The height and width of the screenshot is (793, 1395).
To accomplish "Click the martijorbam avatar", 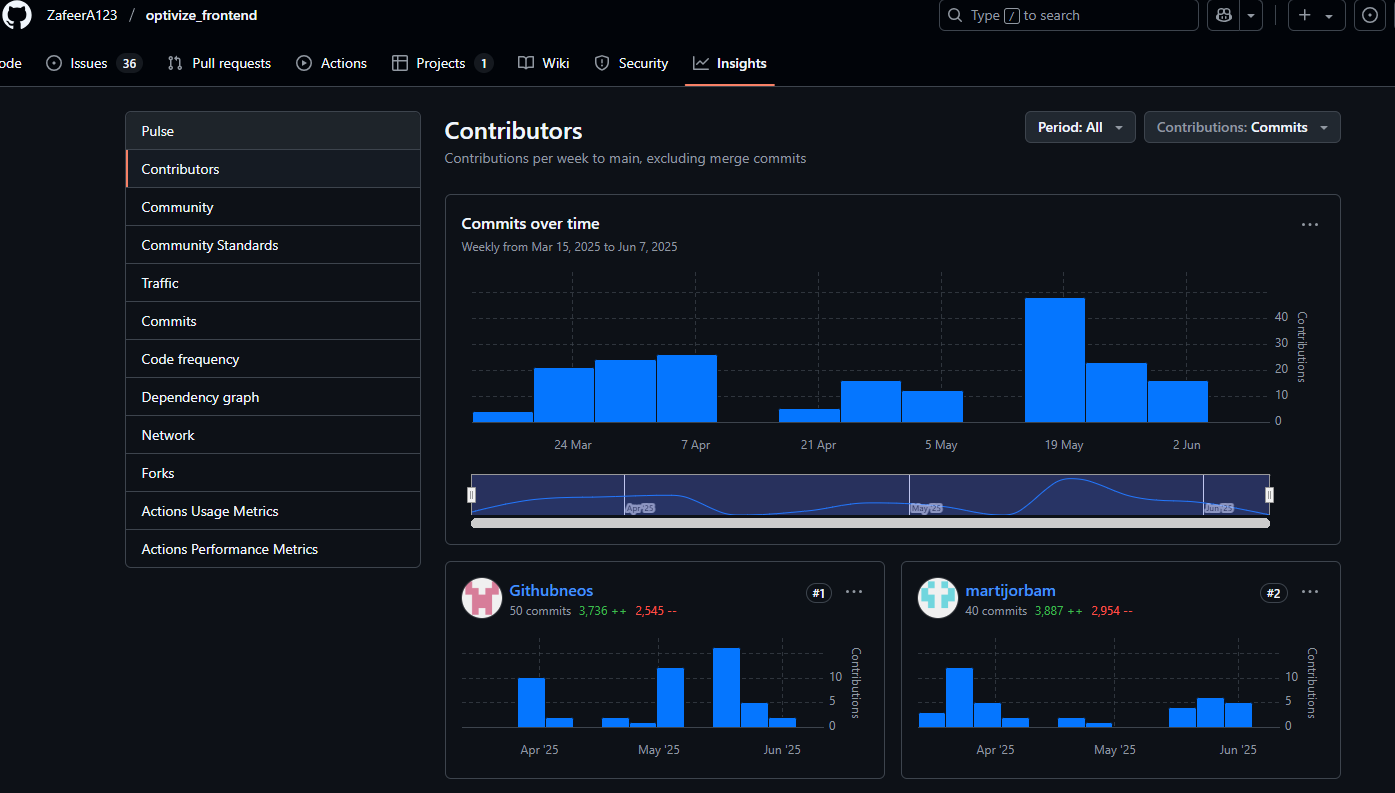I will coord(938,598).
